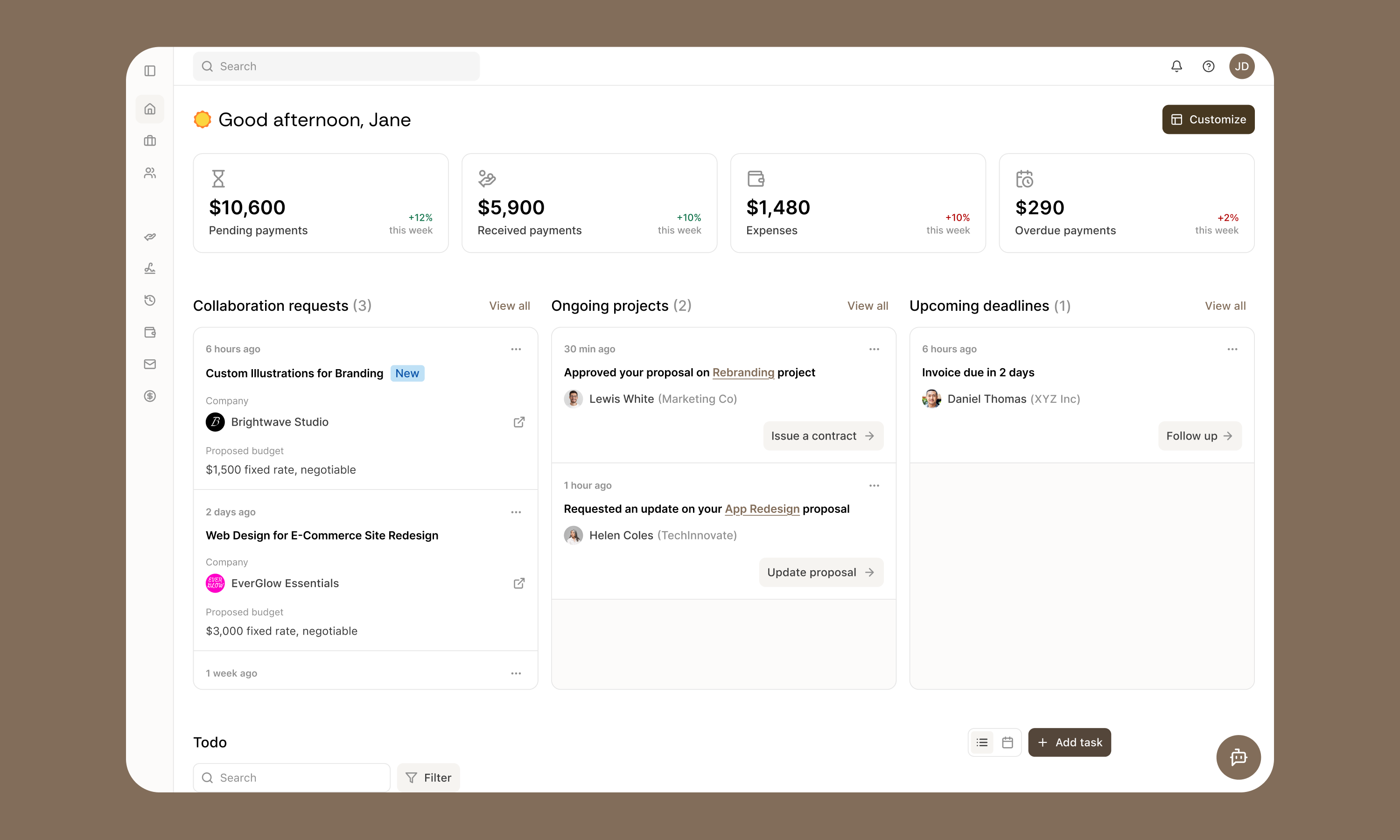
Task: Navigate to the clients section in sidebar
Action: pyautogui.click(x=150, y=173)
